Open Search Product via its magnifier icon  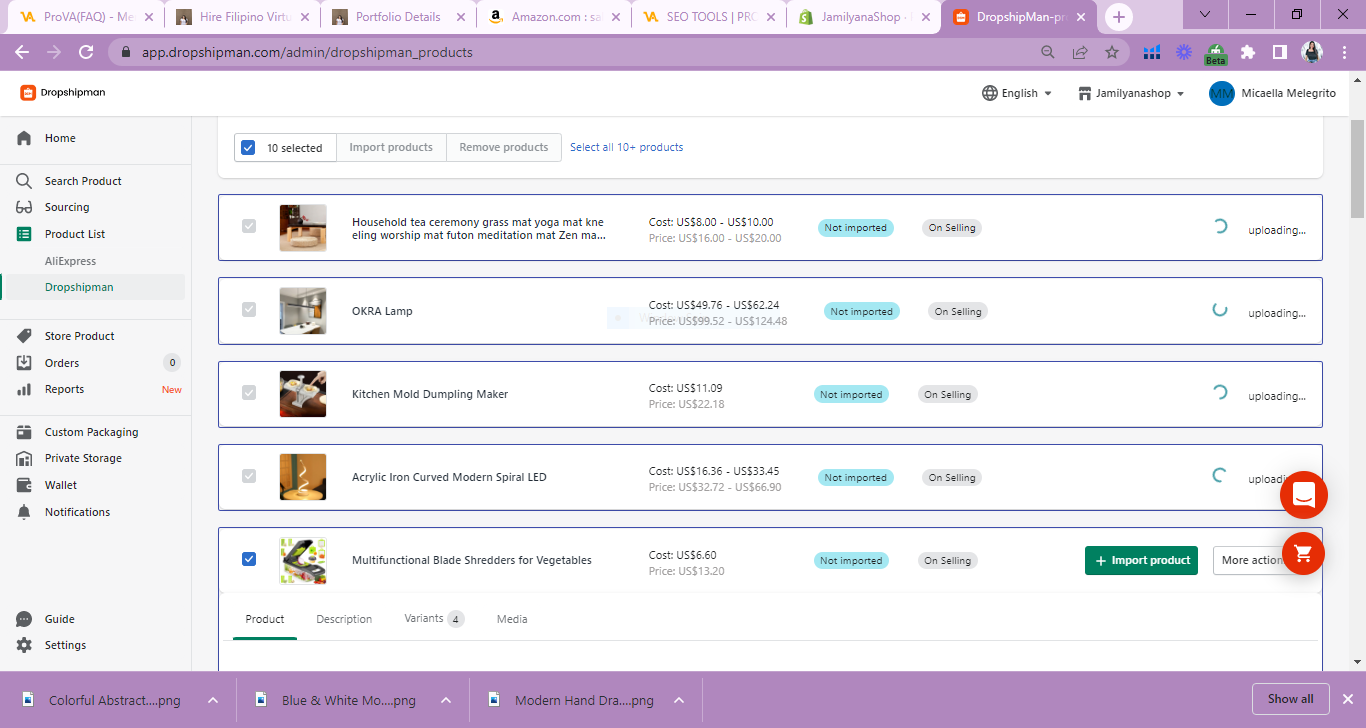[x=24, y=181]
